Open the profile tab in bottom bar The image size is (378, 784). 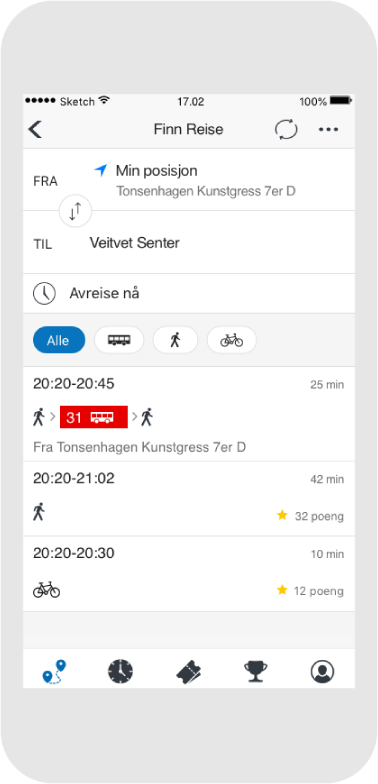[x=322, y=672]
